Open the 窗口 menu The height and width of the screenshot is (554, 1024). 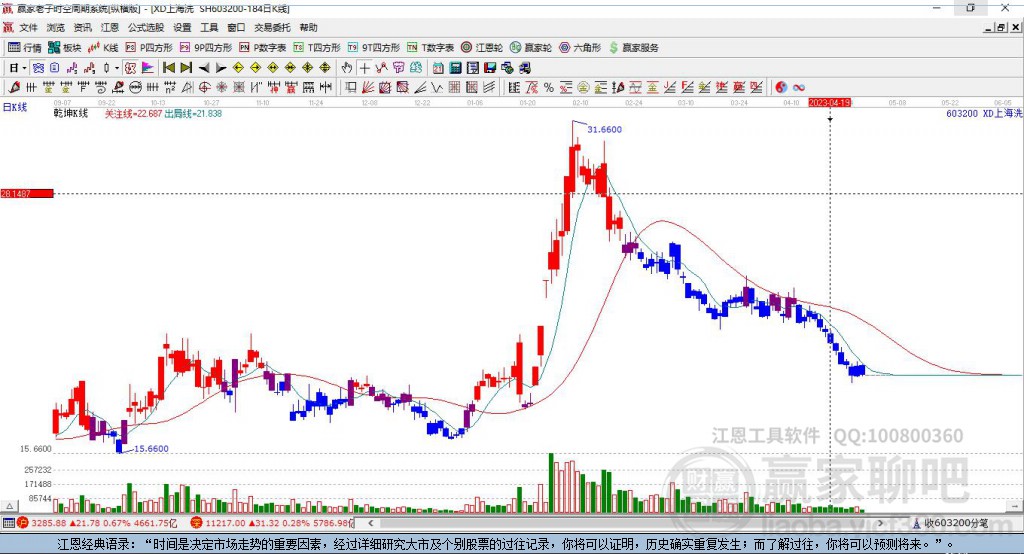coord(236,27)
